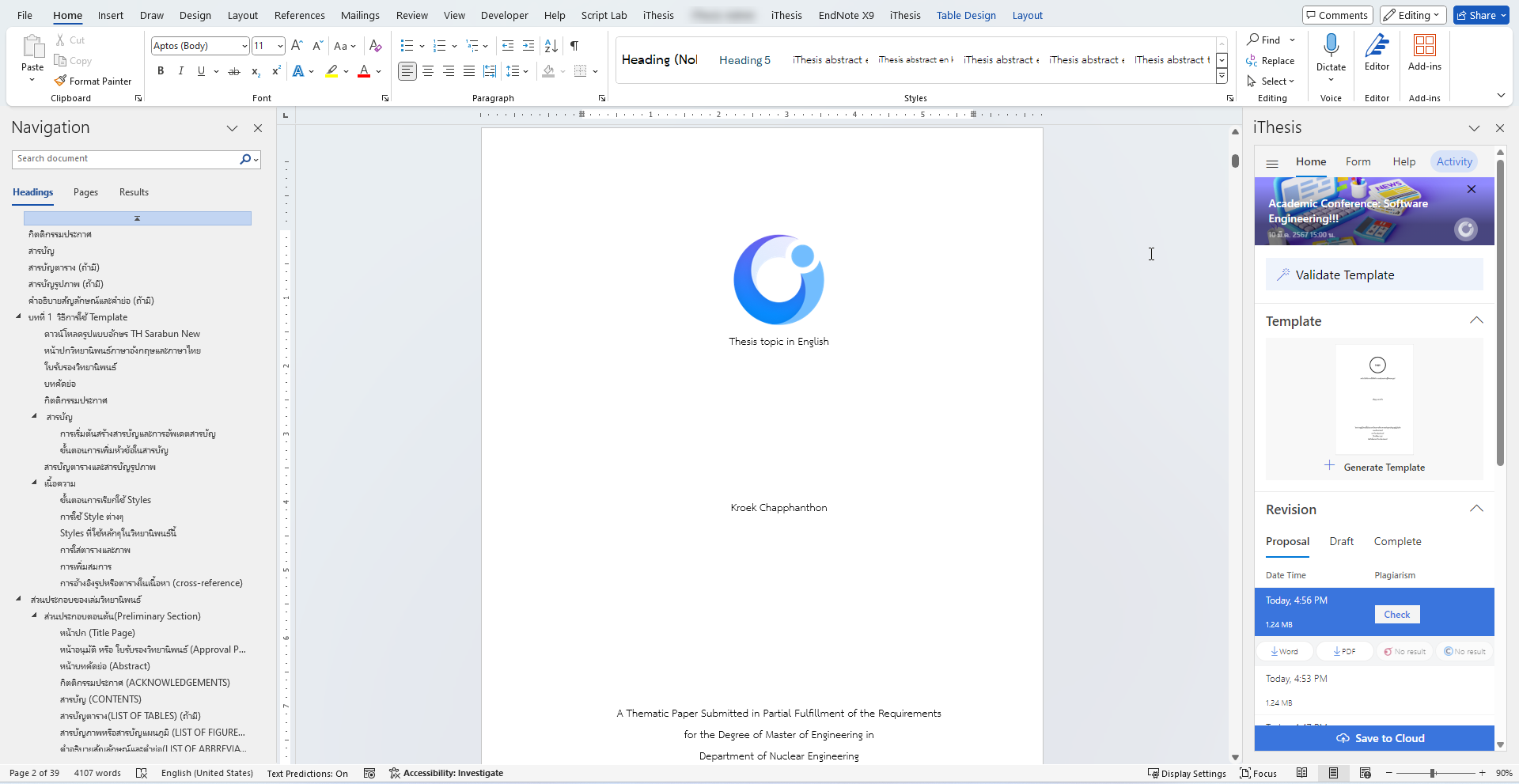
Task: Shrink the font size
Action: pyautogui.click(x=317, y=46)
